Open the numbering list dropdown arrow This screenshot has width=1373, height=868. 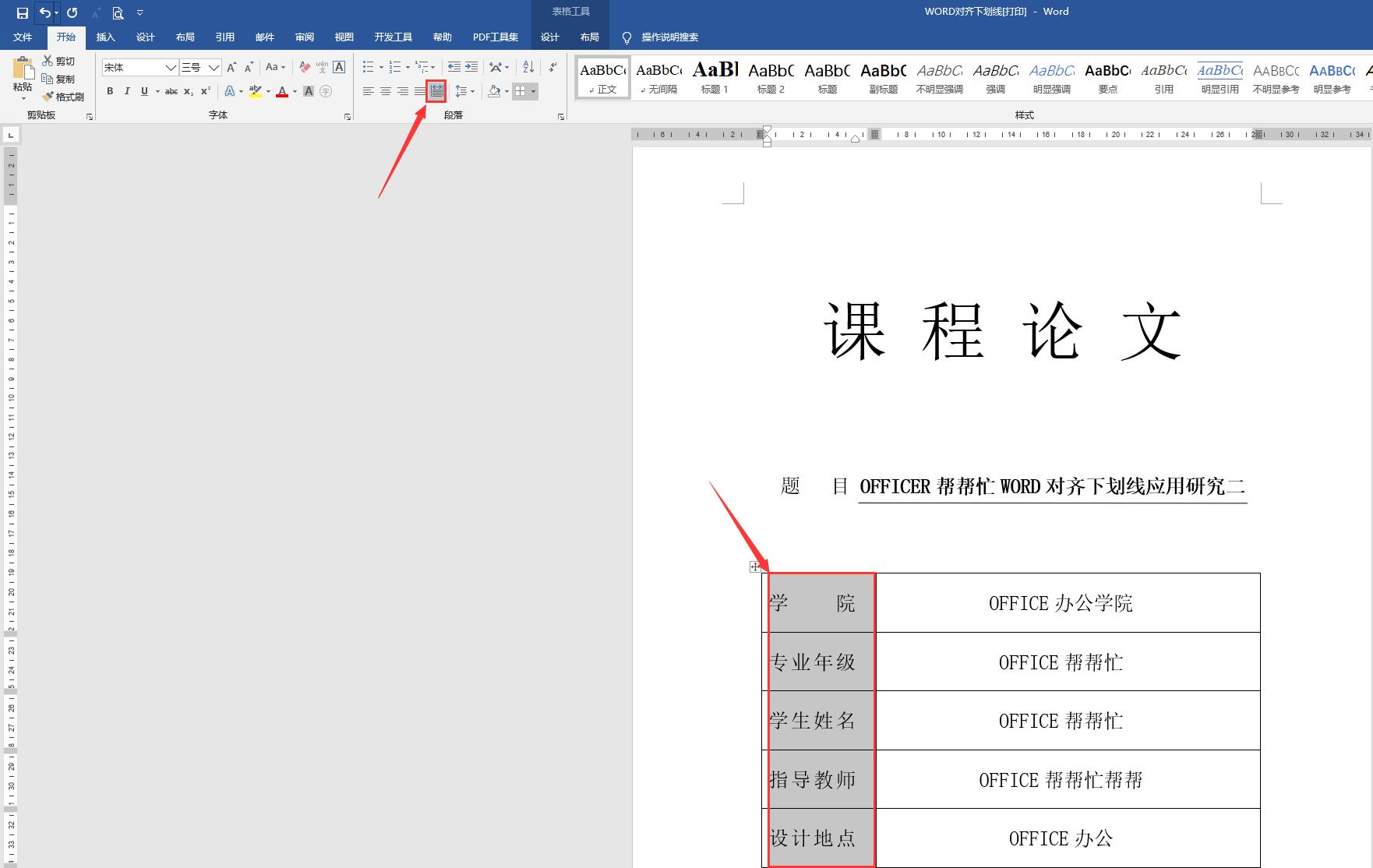click(x=408, y=68)
